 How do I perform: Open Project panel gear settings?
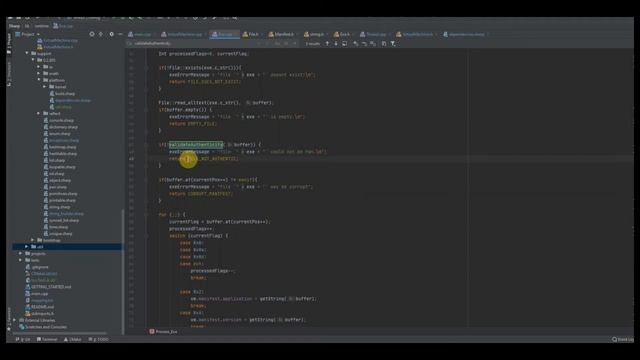(111, 34)
